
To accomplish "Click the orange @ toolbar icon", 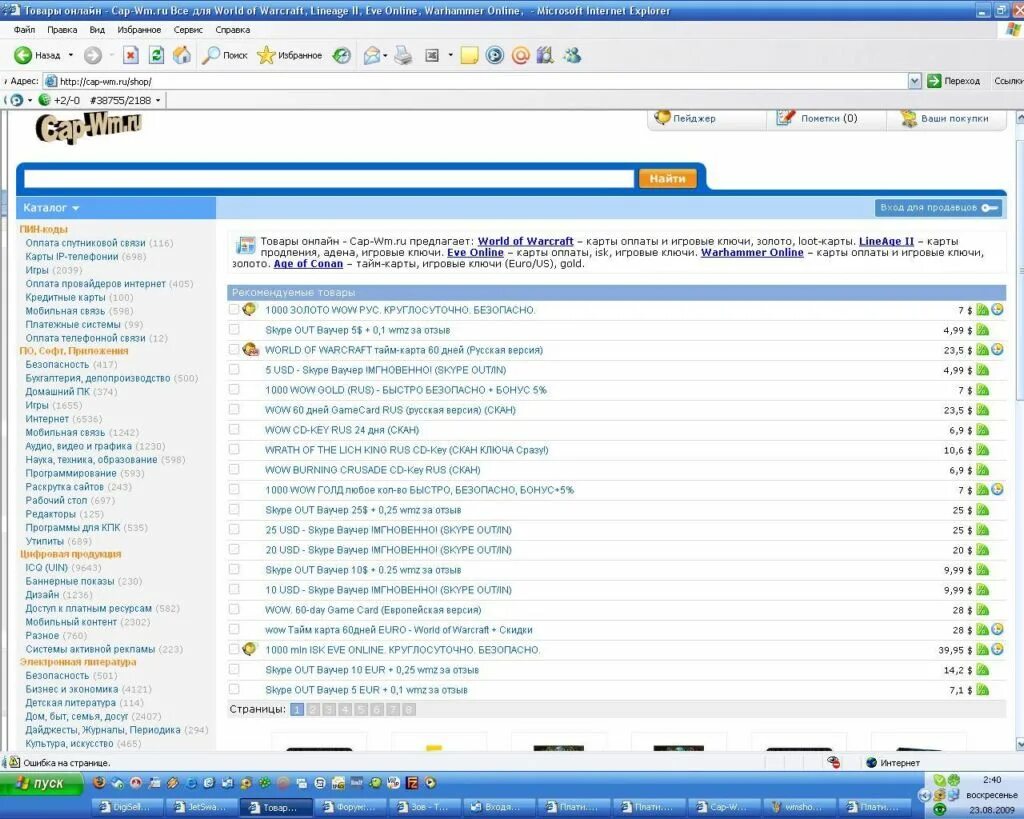I will coord(520,56).
